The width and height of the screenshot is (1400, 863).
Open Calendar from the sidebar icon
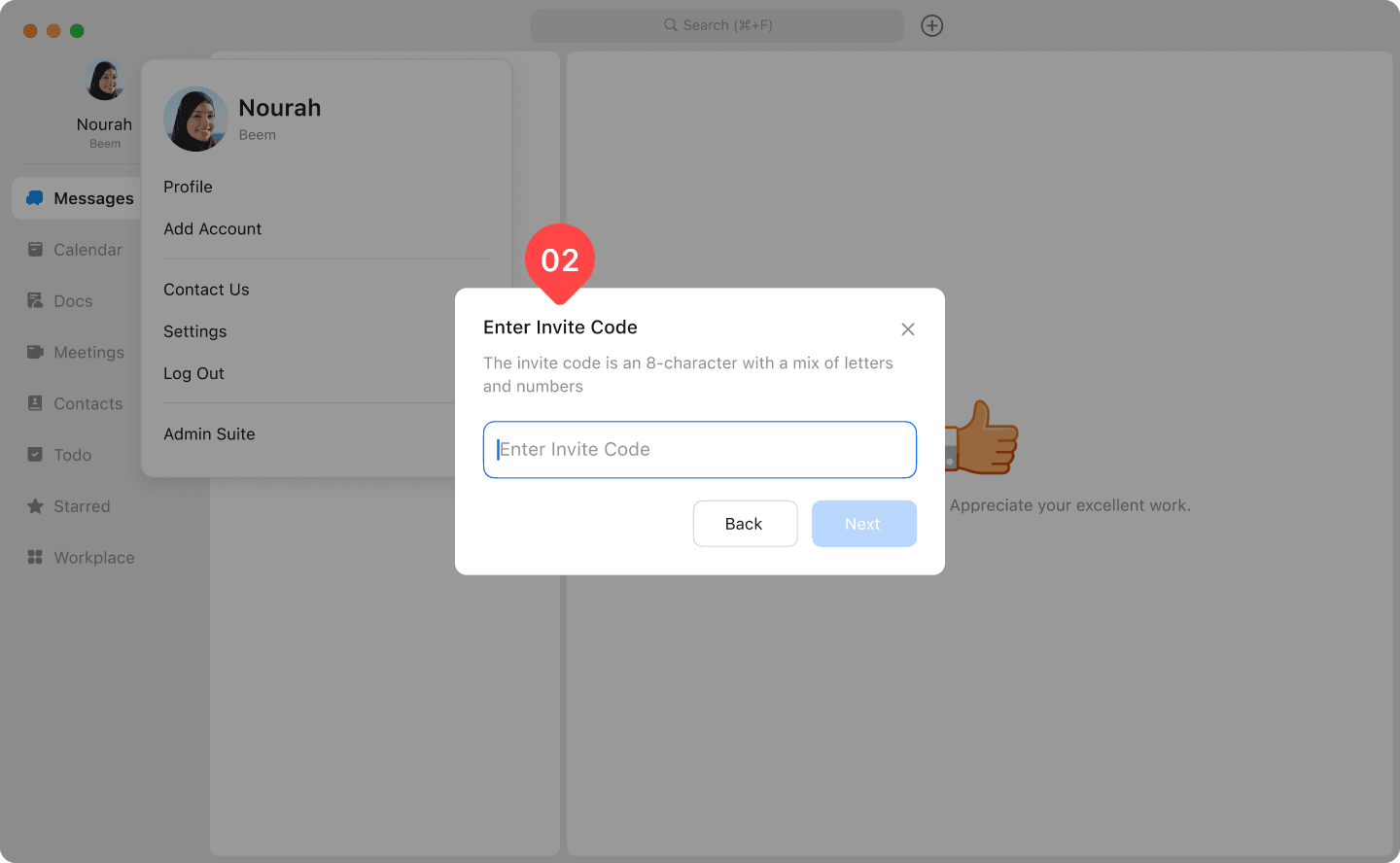pos(35,250)
